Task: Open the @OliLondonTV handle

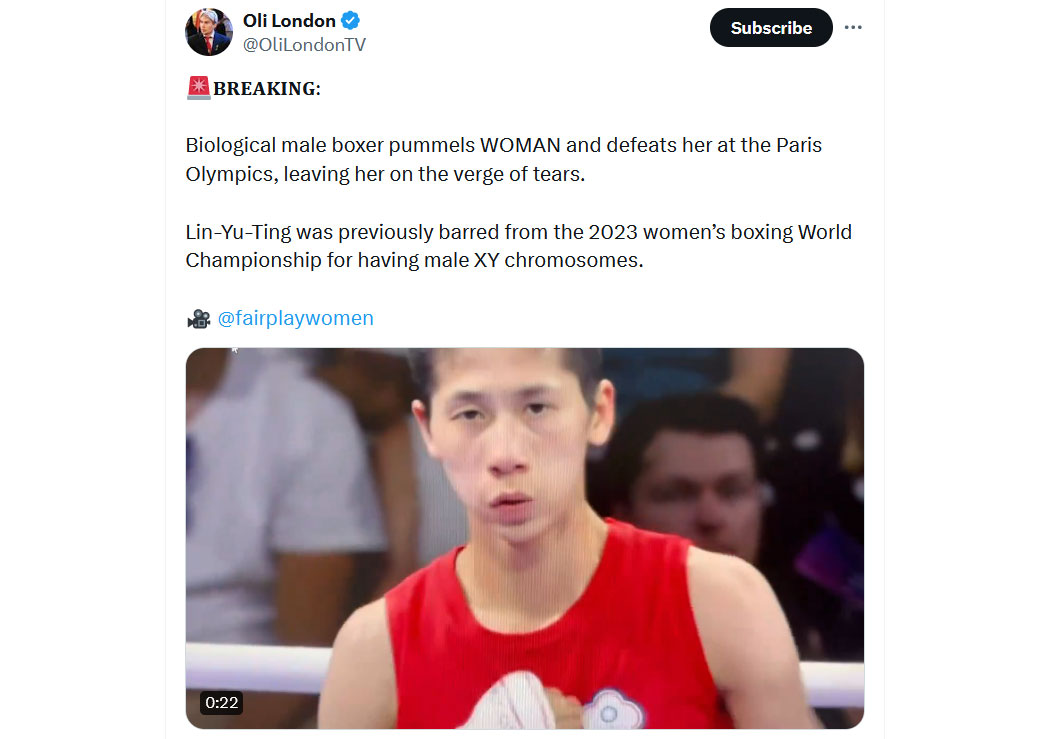Action: (x=304, y=45)
